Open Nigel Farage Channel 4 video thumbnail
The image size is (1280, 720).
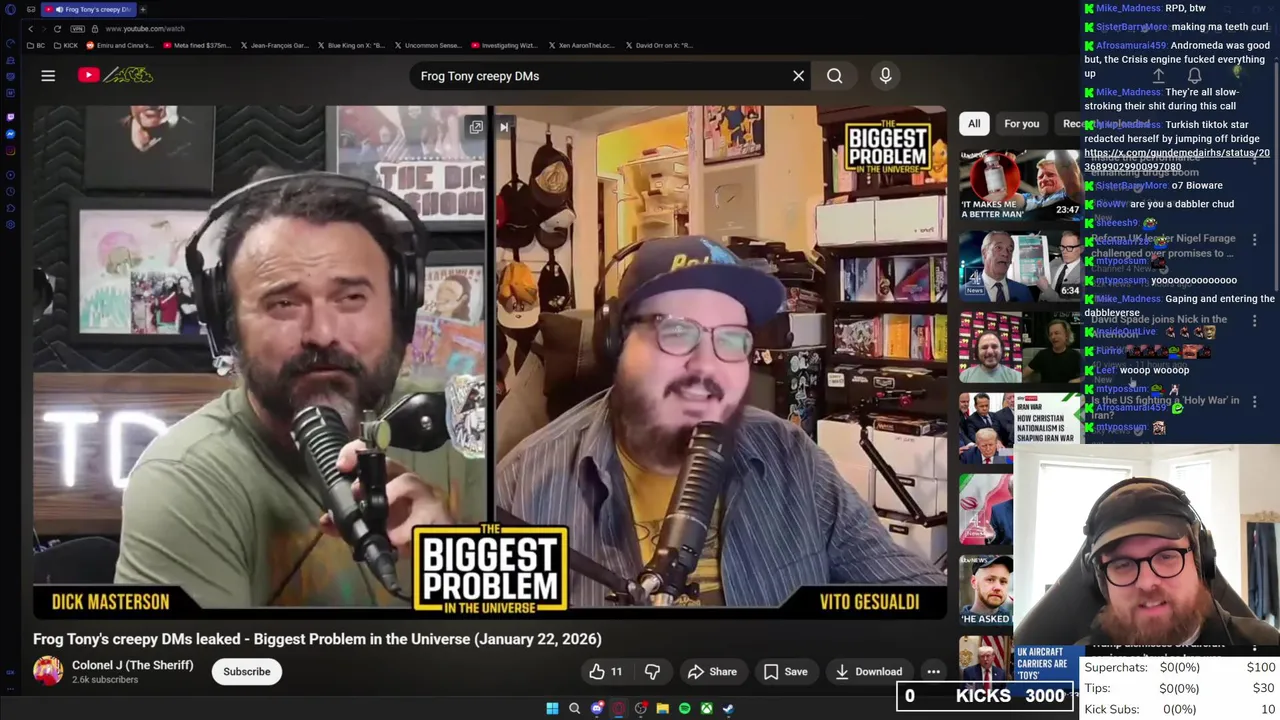pos(1020,265)
